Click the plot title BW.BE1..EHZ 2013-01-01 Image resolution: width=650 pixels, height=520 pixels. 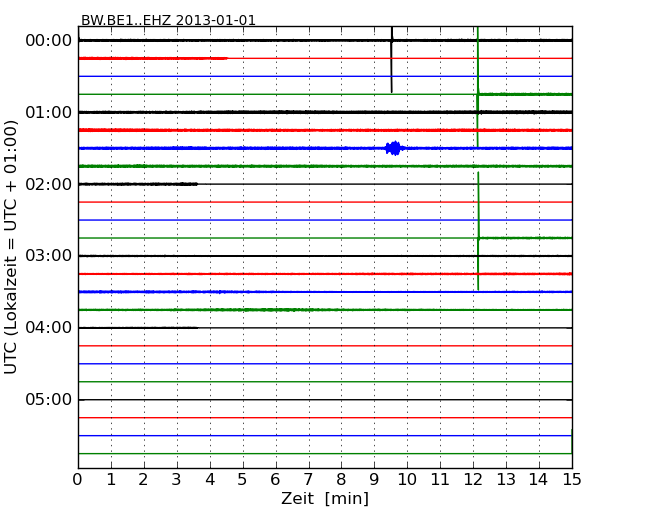168,20
